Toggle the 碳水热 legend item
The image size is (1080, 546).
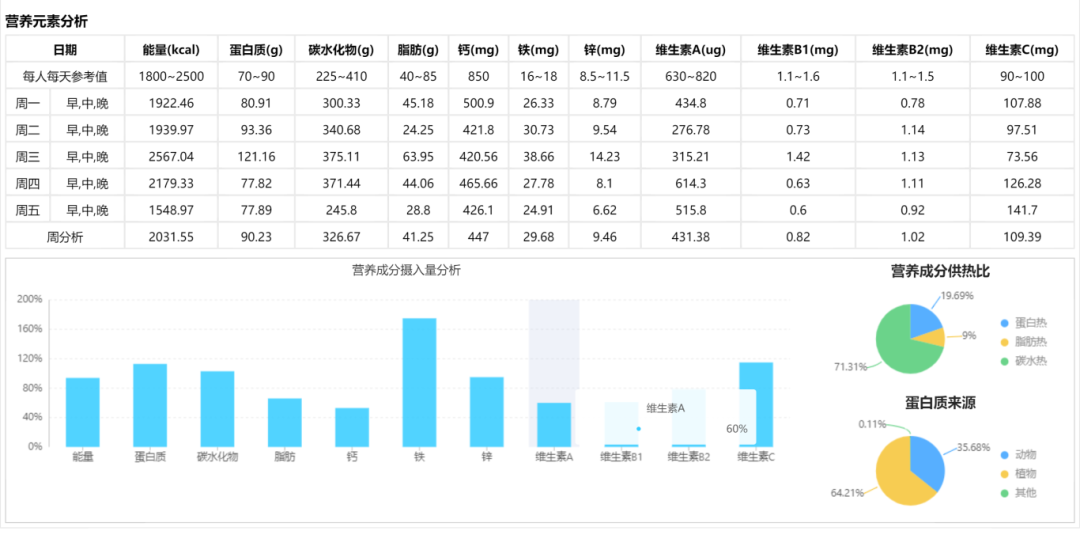tap(1024, 361)
